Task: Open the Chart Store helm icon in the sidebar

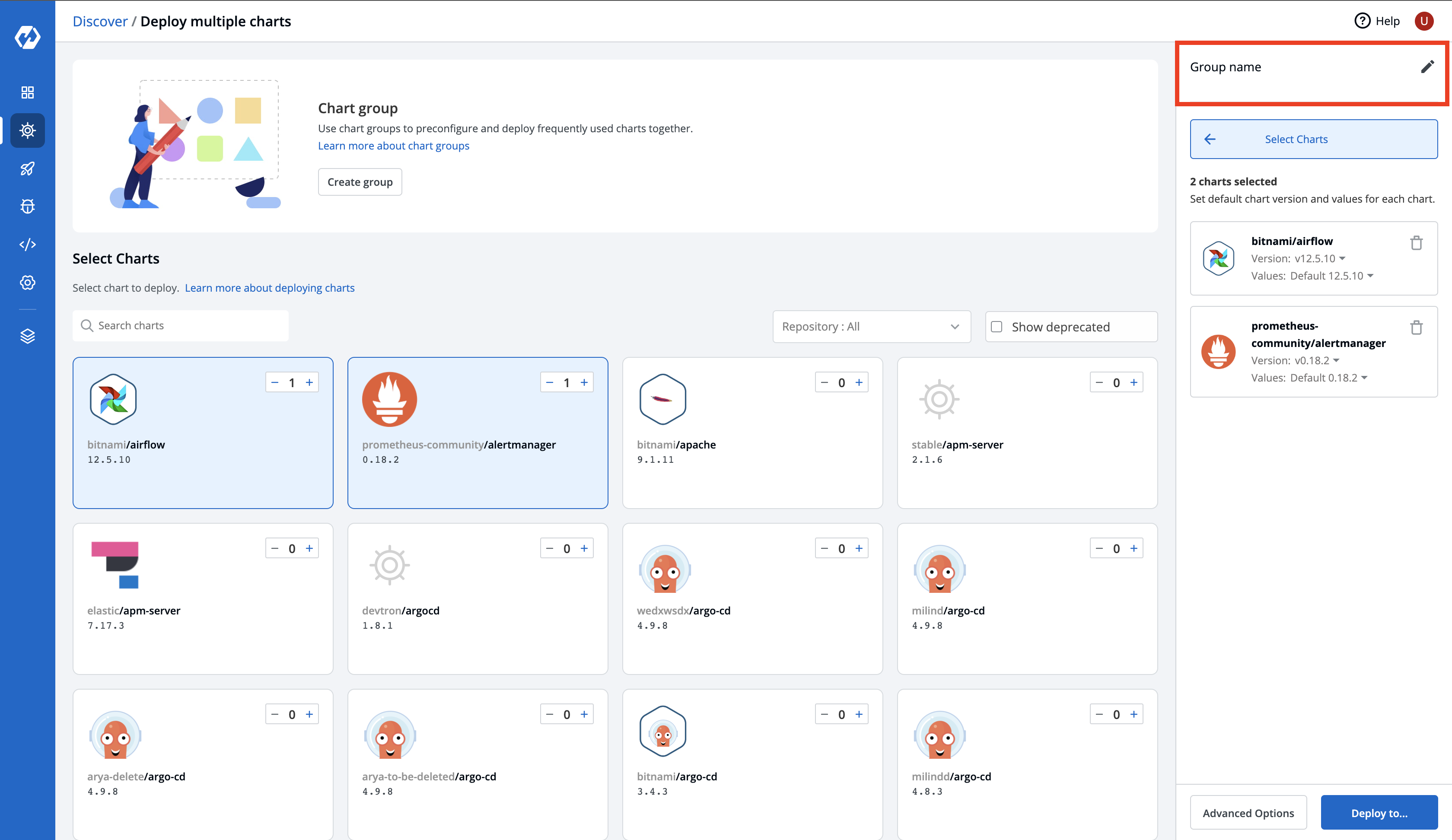Action: (x=27, y=130)
